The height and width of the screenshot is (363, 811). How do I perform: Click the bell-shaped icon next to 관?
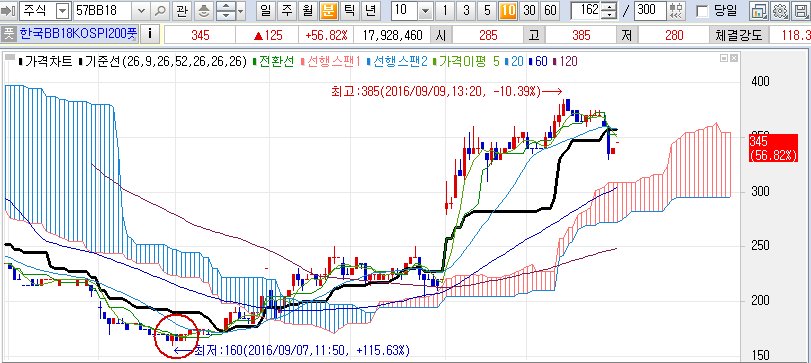pyautogui.click(x=204, y=10)
